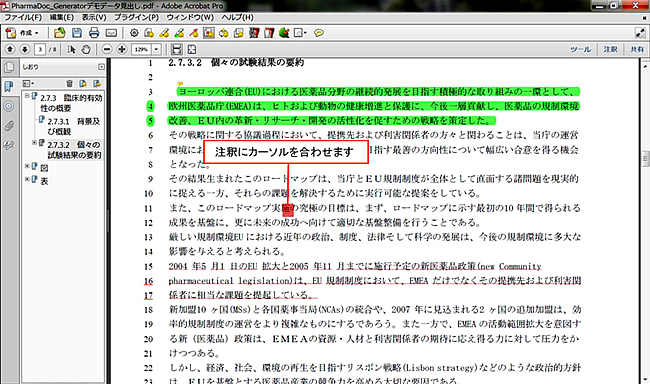Add a sticky note comment via speech bubble icon
The image size is (650, 384).
click(x=319, y=33)
